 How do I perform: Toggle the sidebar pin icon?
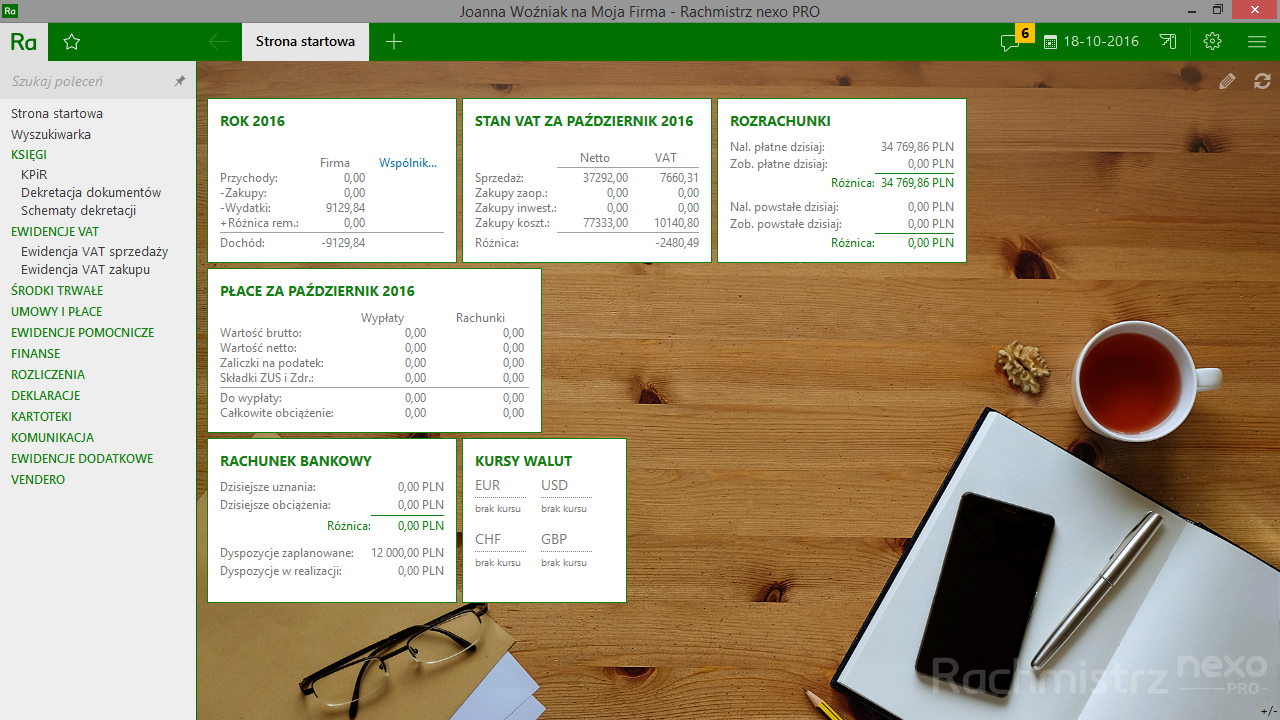click(180, 81)
